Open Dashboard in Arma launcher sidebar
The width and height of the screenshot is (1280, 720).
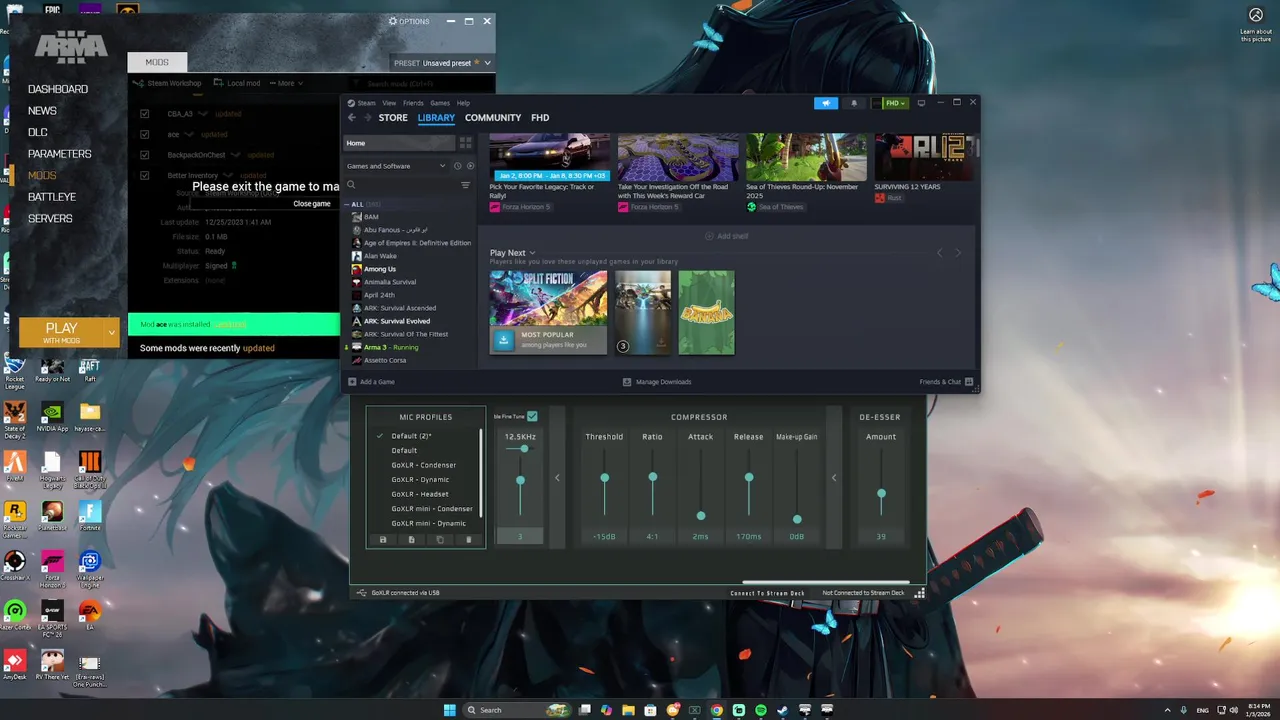tap(58, 89)
